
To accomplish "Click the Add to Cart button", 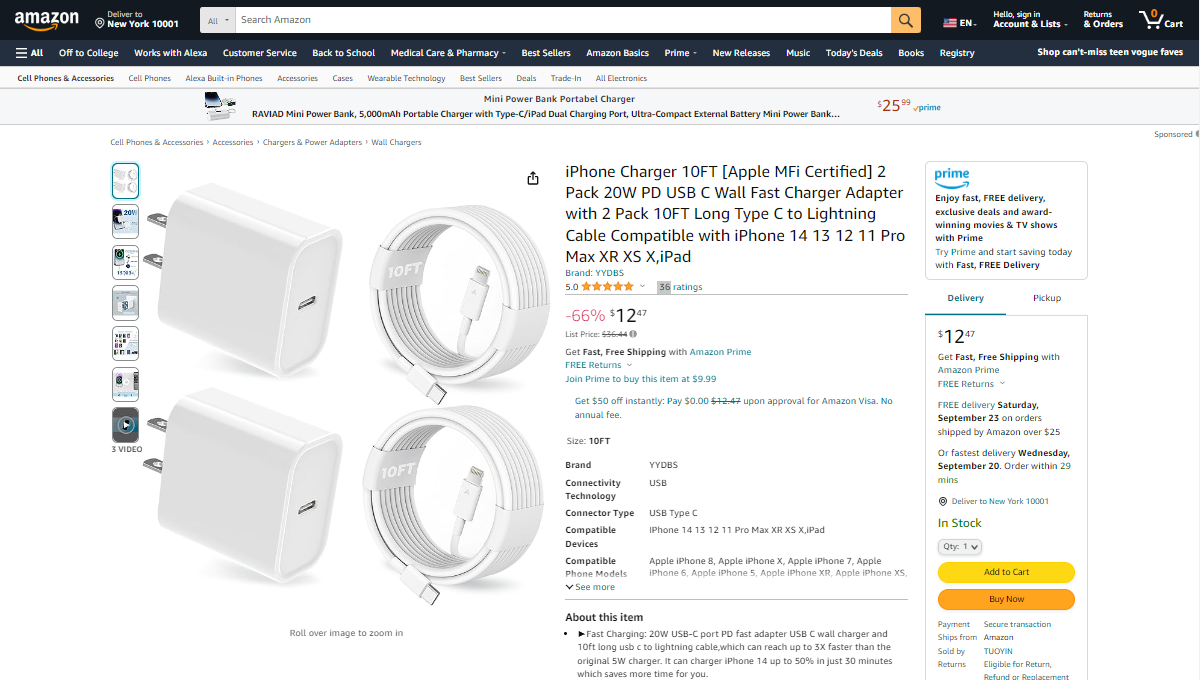I will [1006, 572].
